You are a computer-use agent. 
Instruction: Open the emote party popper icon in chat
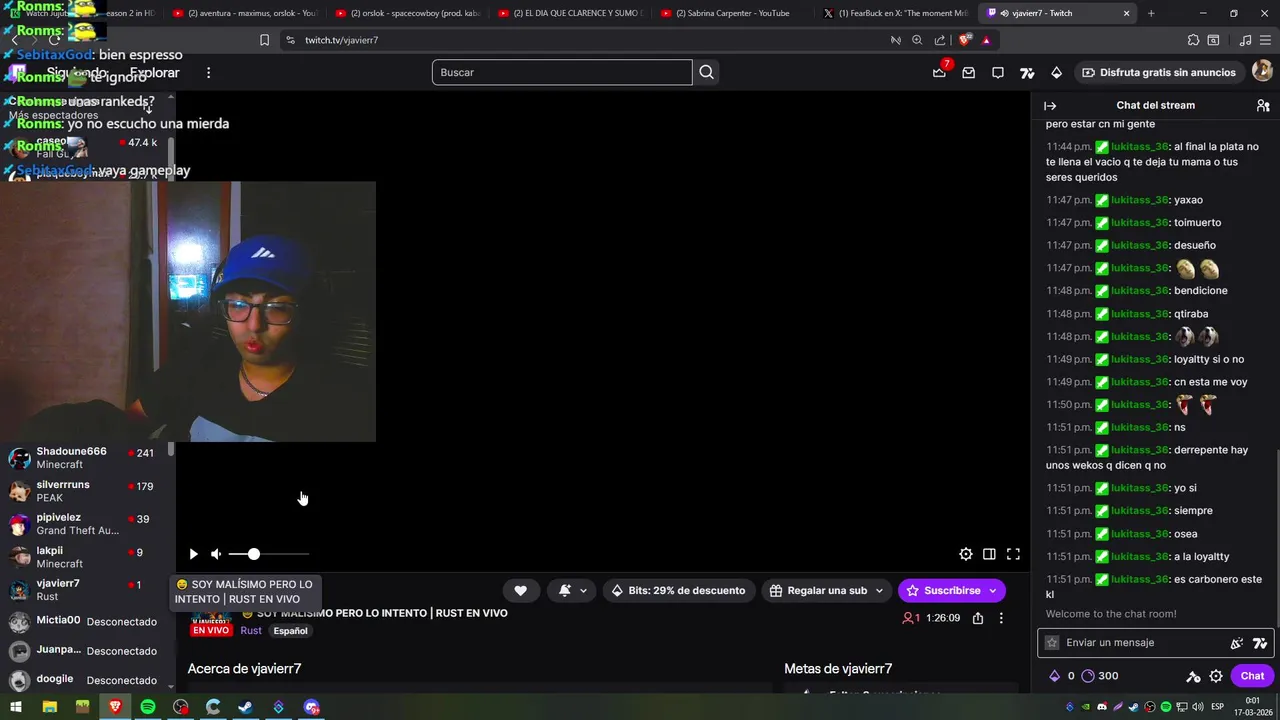point(1237,643)
